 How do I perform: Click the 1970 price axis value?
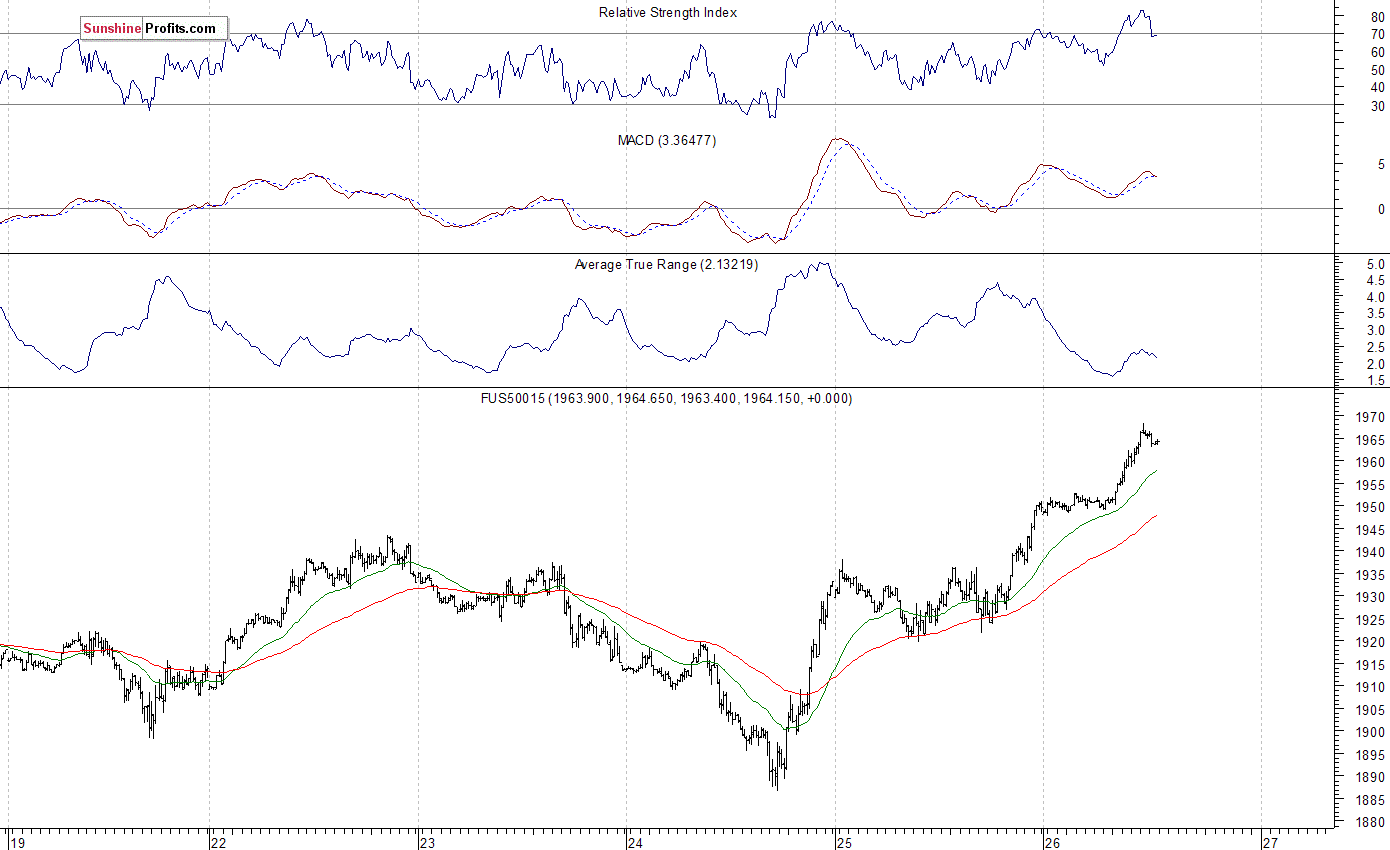coord(1370,417)
